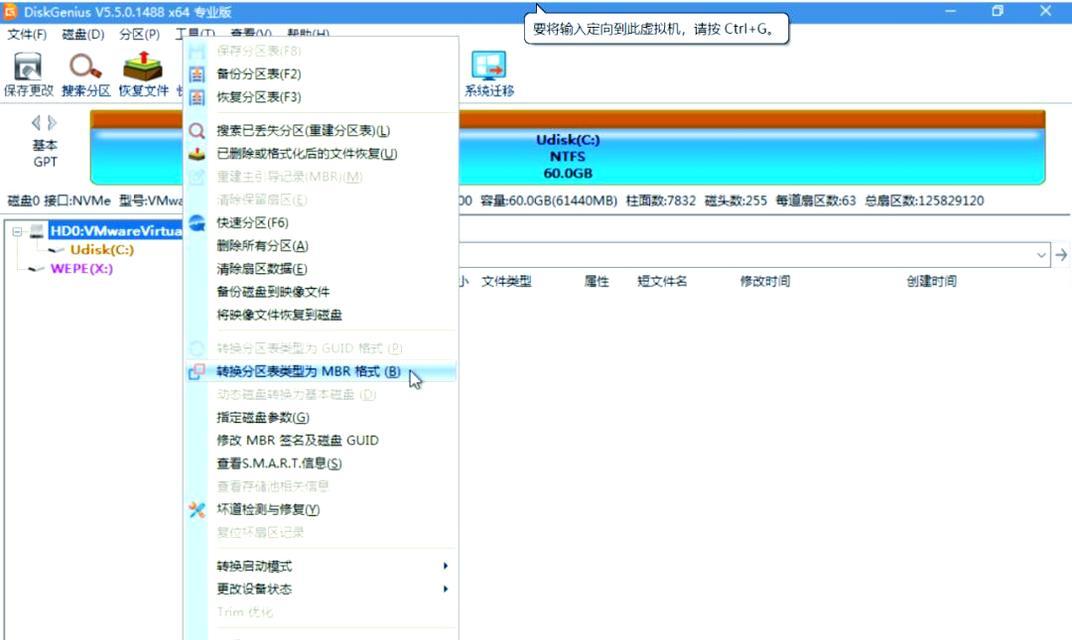Click the HD0 hard disk icon in tree
Viewport: 1072px width, 640px height.
37,231
